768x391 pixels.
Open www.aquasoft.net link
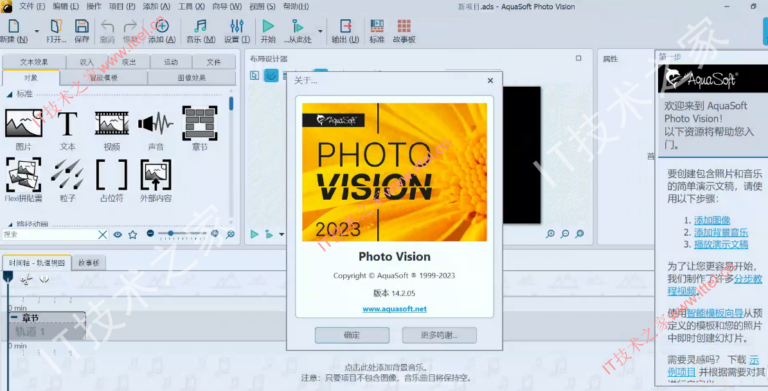[394, 309]
